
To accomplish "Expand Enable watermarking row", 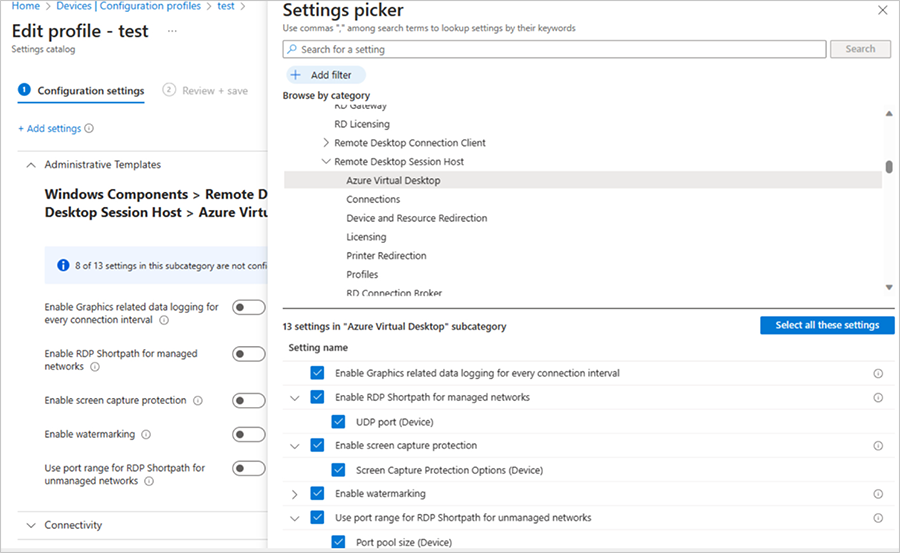I will 294,494.
